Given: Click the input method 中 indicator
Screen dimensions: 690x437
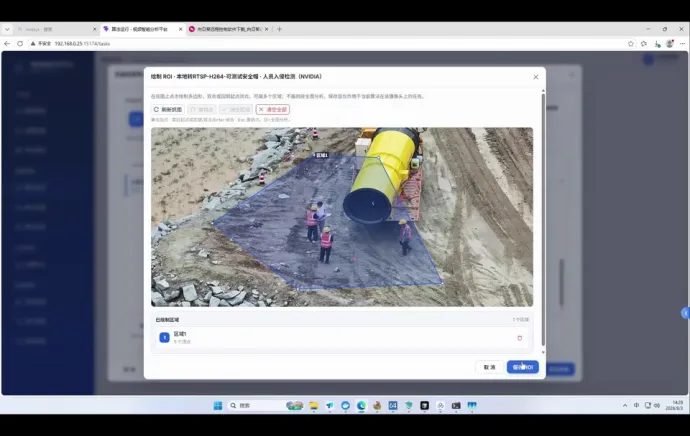Looking at the screenshot, I should click(x=636, y=405).
